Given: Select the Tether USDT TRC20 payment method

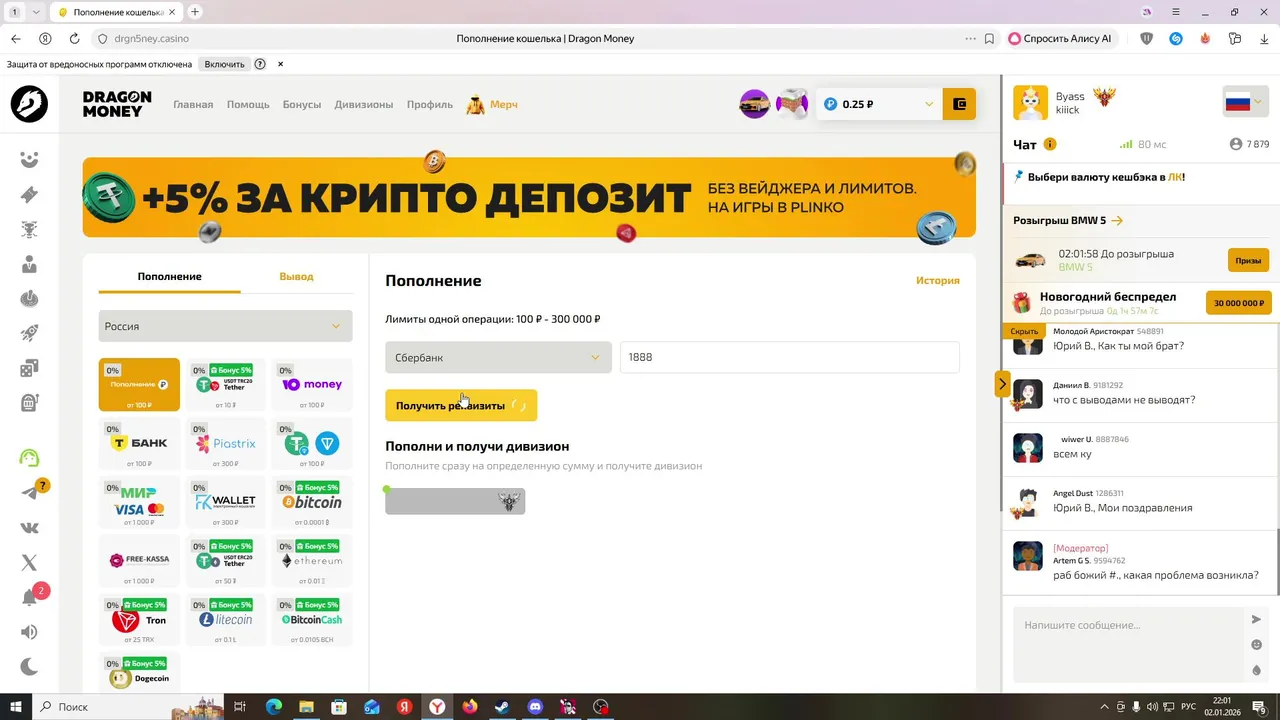Looking at the screenshot, I should [225, 385].
